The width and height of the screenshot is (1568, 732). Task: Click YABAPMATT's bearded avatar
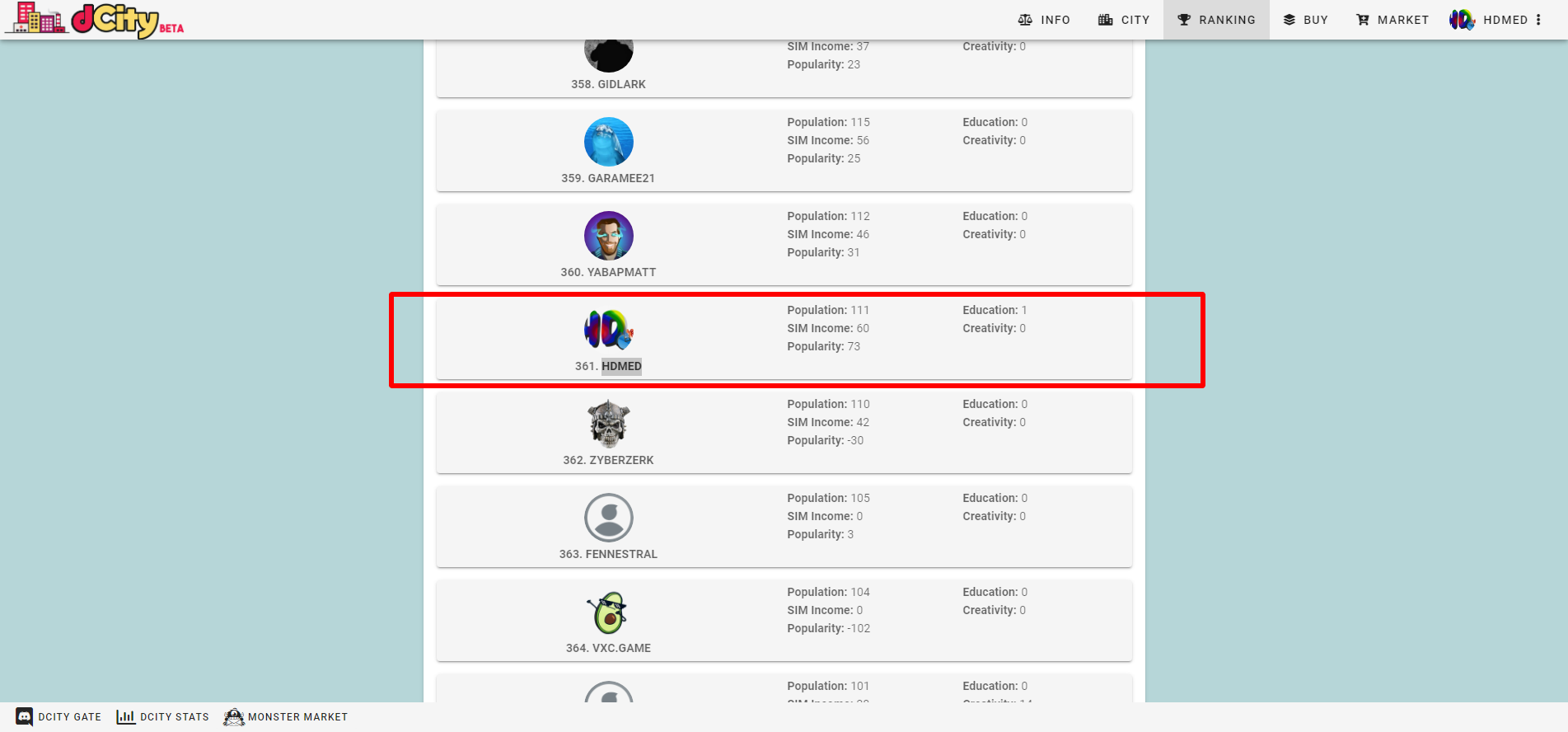tap(609, 236)
